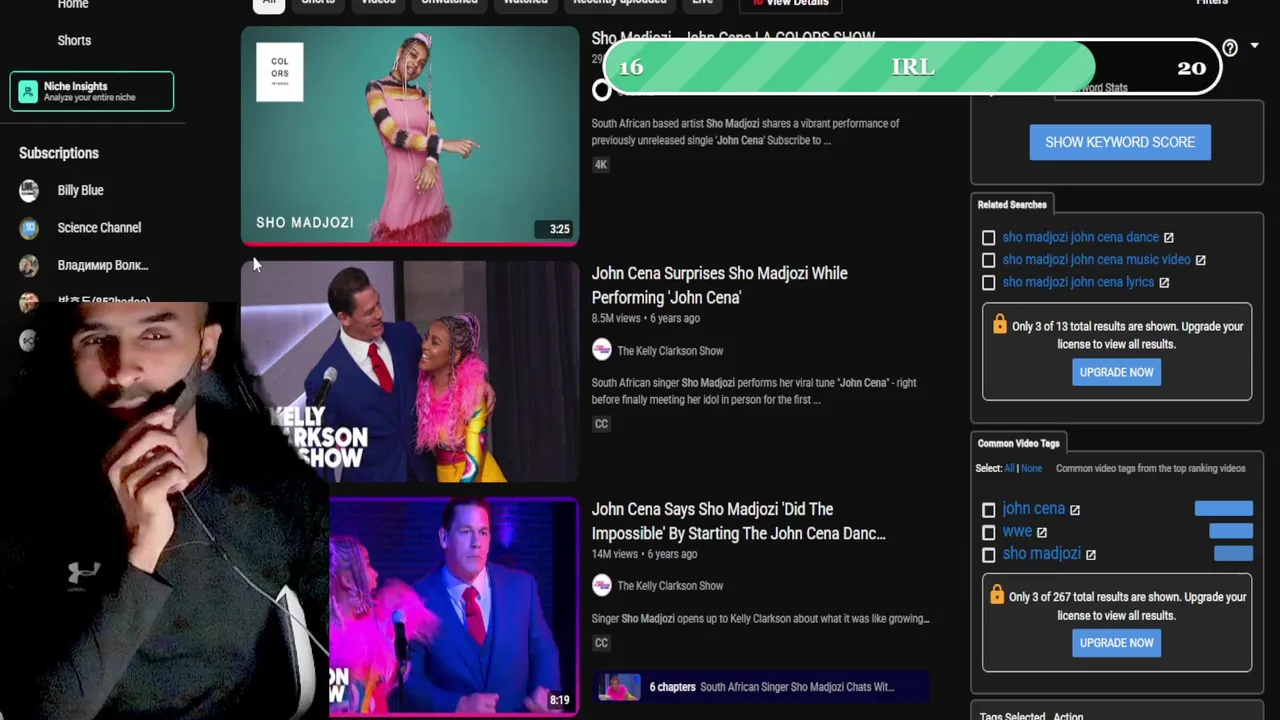Play the 8:19 Kelly Clarkson thumbnail
This screenshot has height=720, width=1280.
(x=454, y=607)
